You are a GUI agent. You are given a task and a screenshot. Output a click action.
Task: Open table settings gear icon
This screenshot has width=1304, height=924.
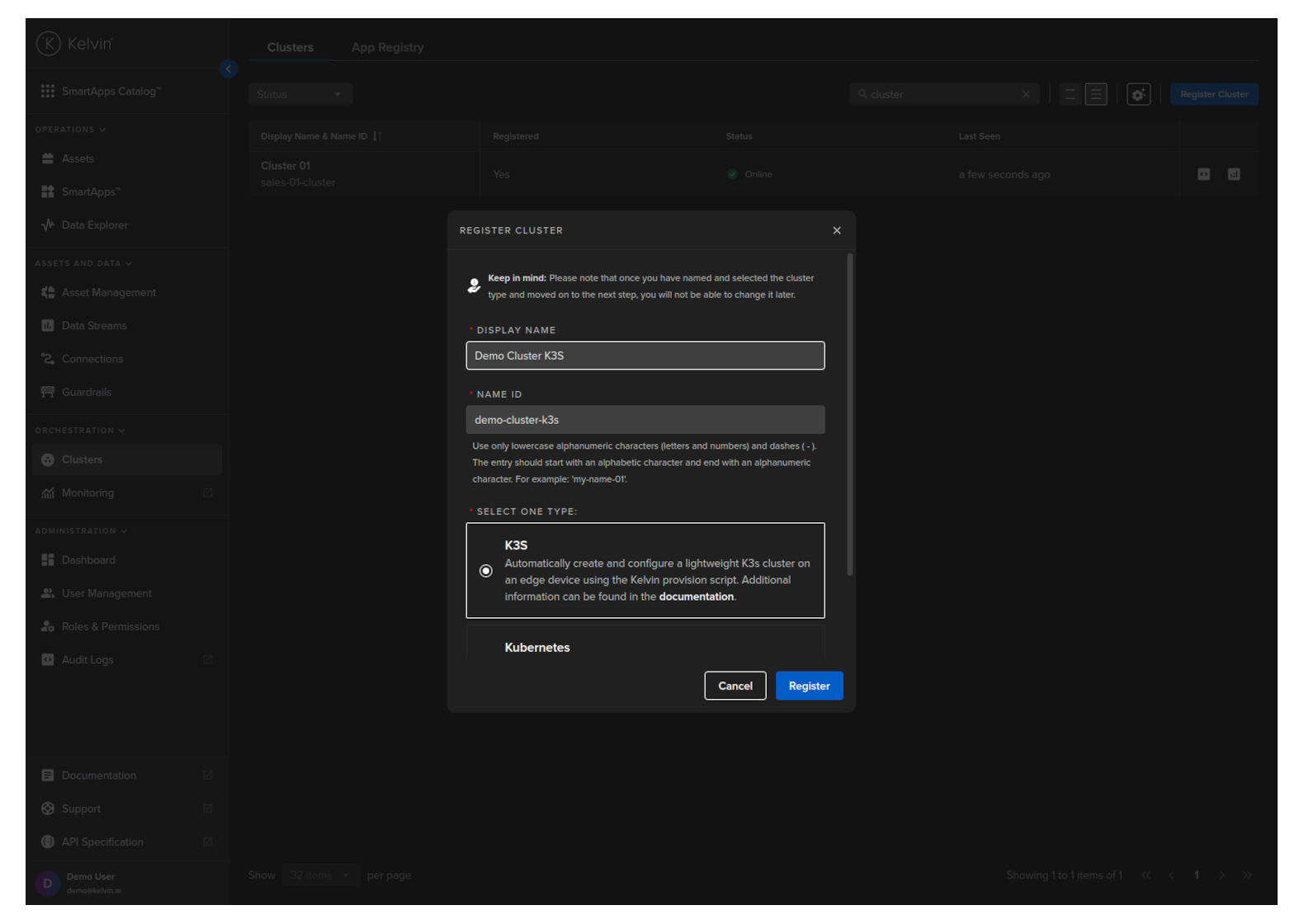point(1138,95)
